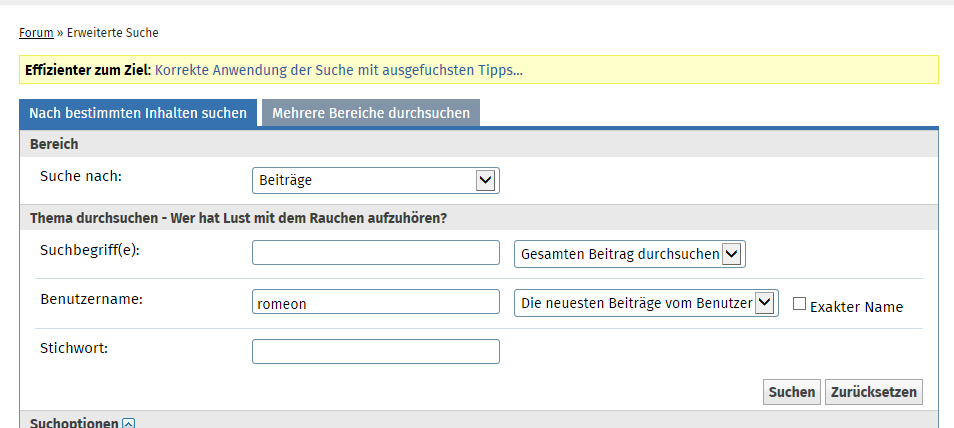Click the Thema durchsuchen section header

(x=238, y=217)
